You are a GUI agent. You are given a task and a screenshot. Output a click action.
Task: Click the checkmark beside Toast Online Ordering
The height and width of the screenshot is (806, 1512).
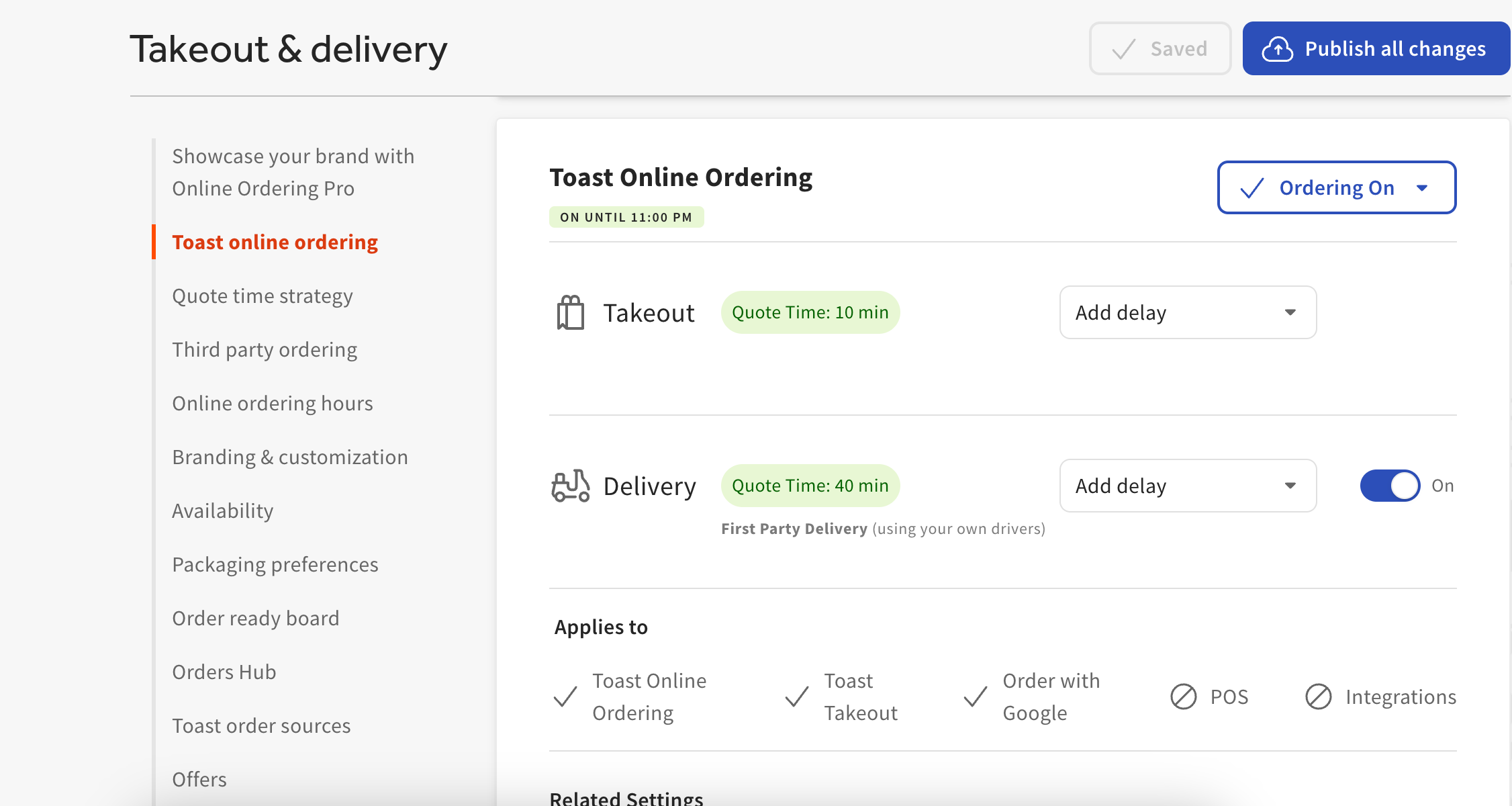click(564, 697)
